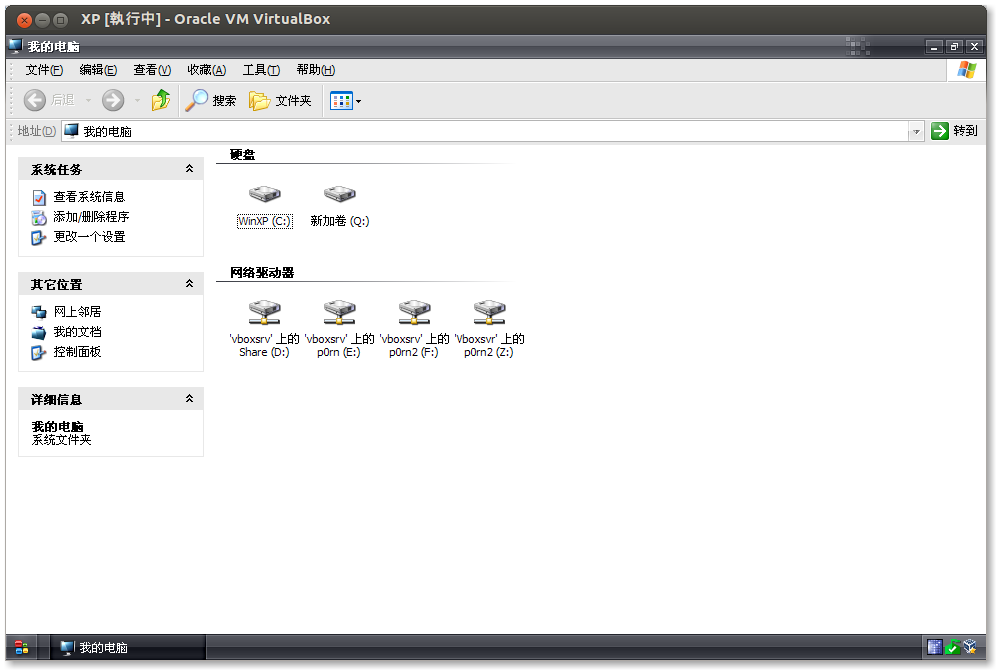Open the 帮助(H) menu
This screenshot has width=996, height=670.
click(x=316, y=70)
